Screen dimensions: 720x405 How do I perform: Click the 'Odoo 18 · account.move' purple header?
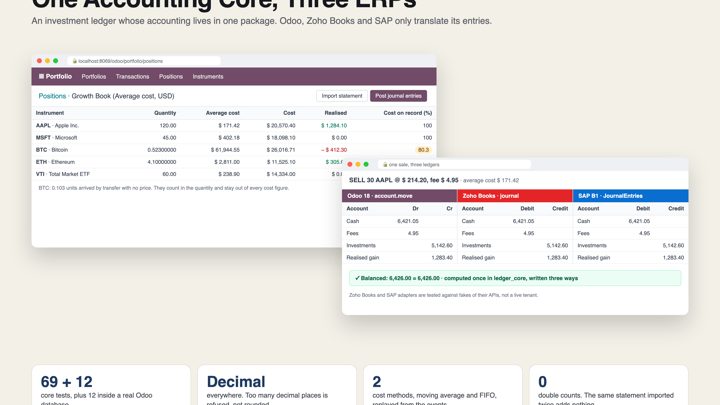click(399, 196)
